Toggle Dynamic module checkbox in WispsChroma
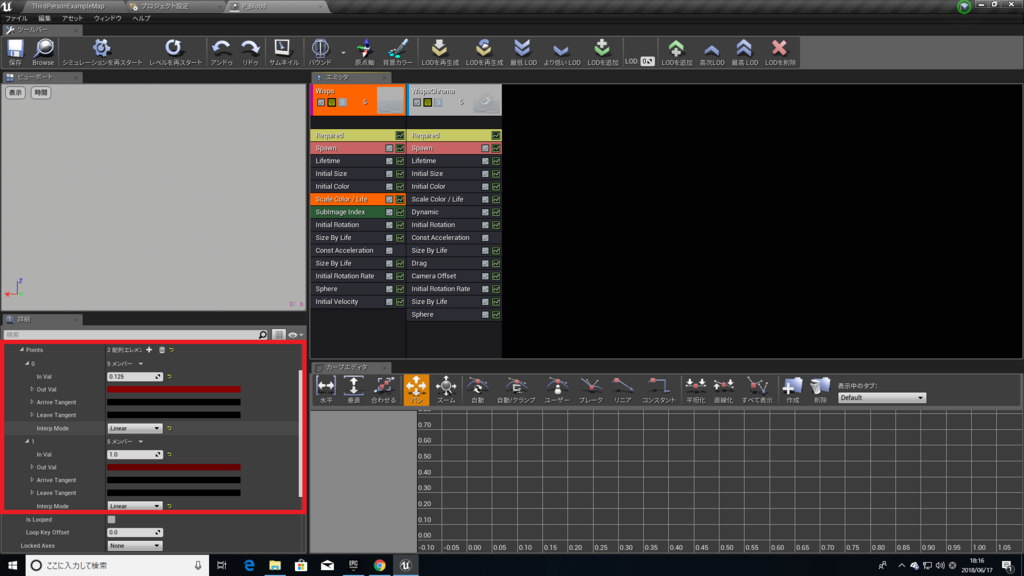This screenshot has height=576, width=1024. click(485, 212)
